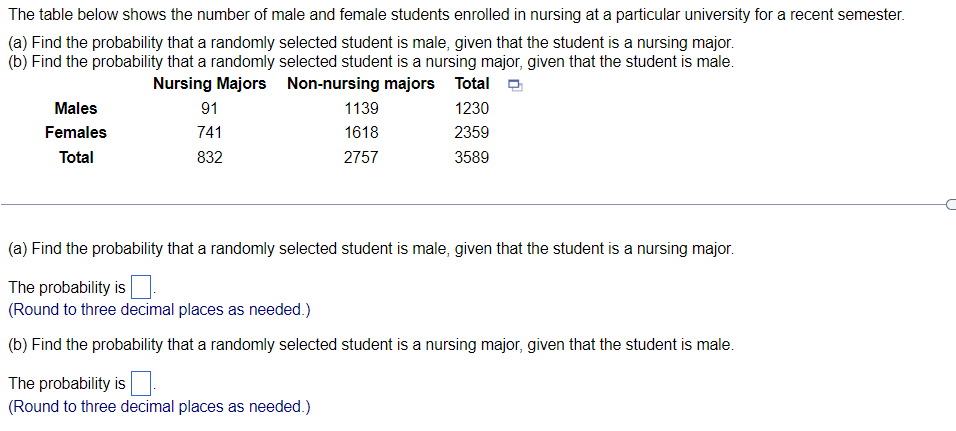956x431 pixels.
Task: Open the table pop-out icon beside Total
Action: click(515, 86)
